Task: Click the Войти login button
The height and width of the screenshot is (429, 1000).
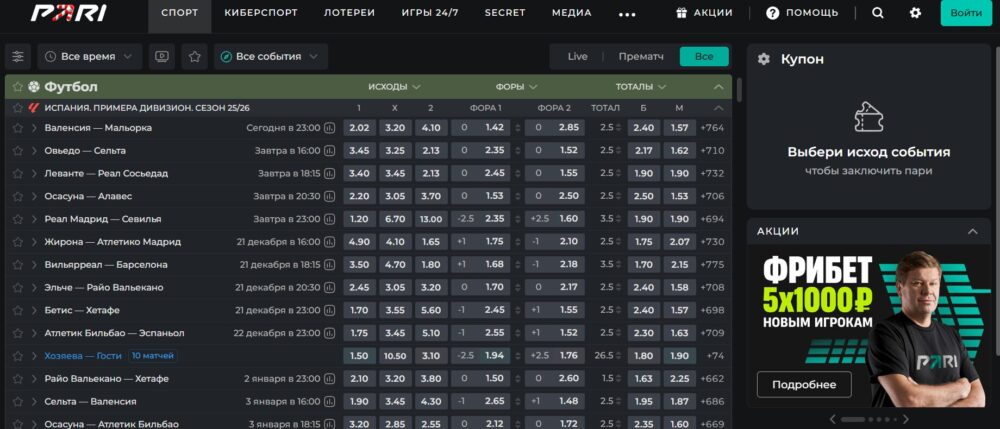Action: 966,13
